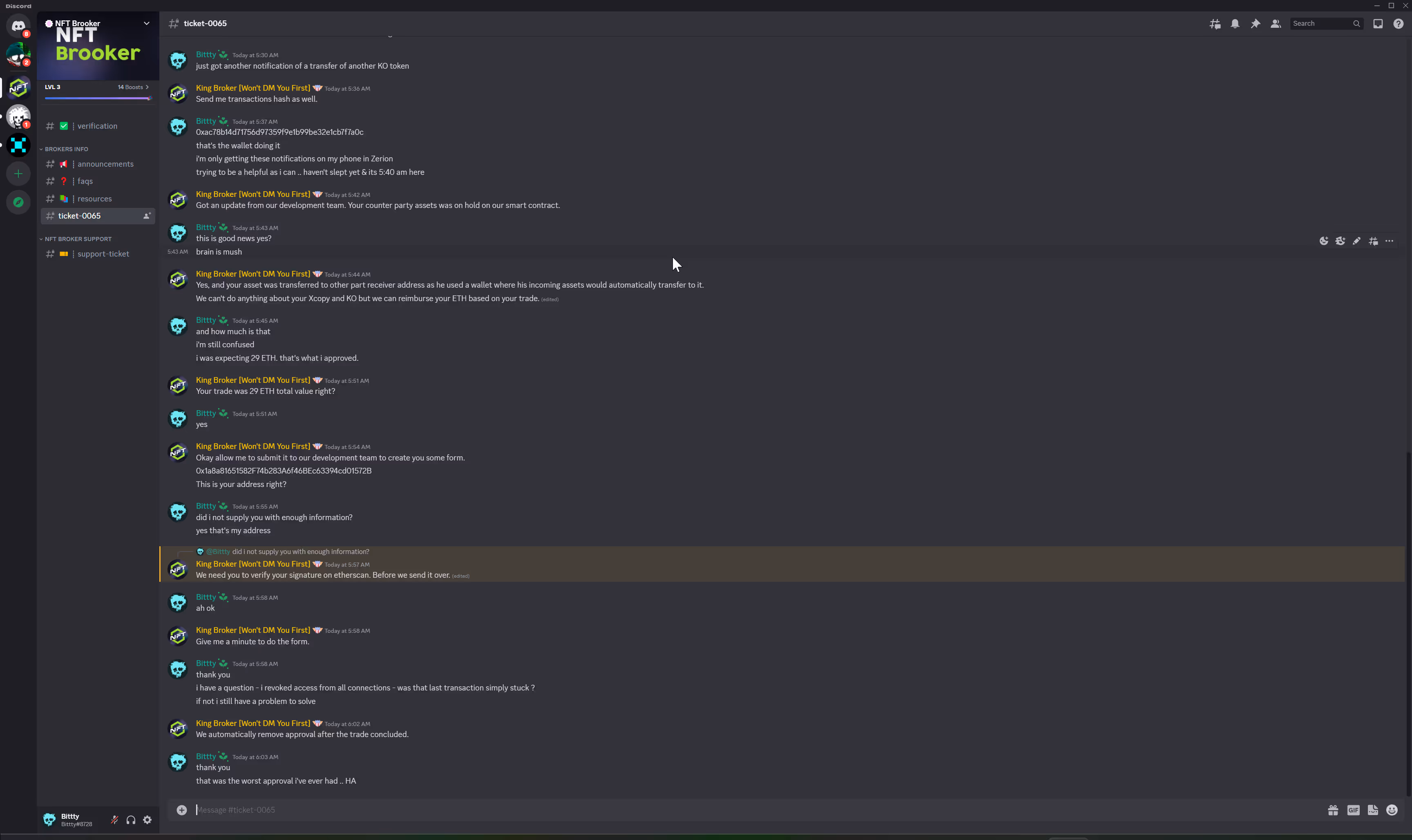Click the Explore Discoverable Servers compass
This screenshot has height=840, width=1412.
coord(18,202)
